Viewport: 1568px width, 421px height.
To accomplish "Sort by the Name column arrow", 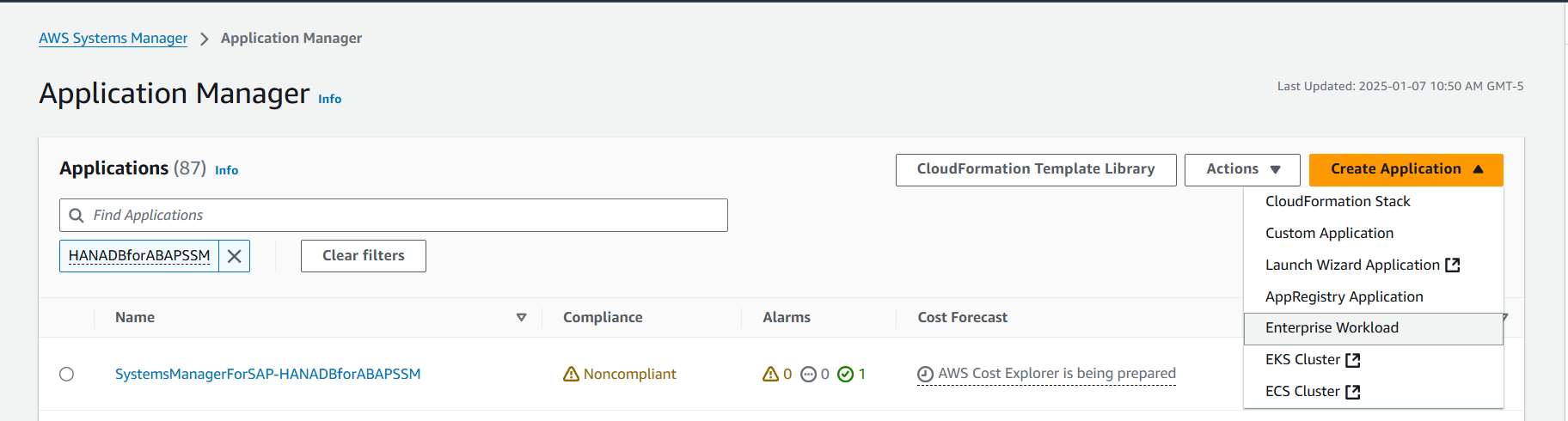I will (521, 317).
